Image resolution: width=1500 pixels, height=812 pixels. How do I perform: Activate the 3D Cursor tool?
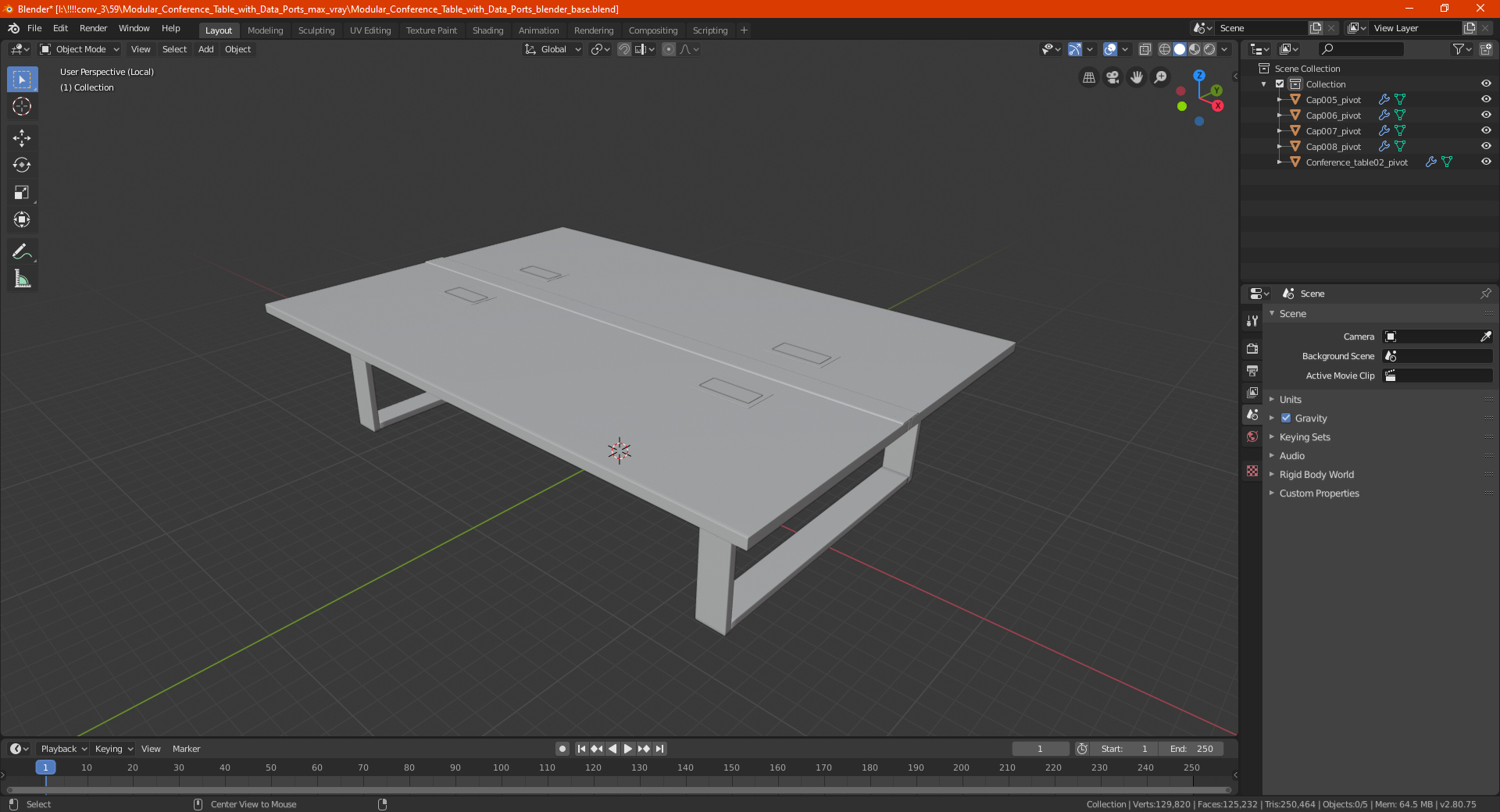(22, 106)
